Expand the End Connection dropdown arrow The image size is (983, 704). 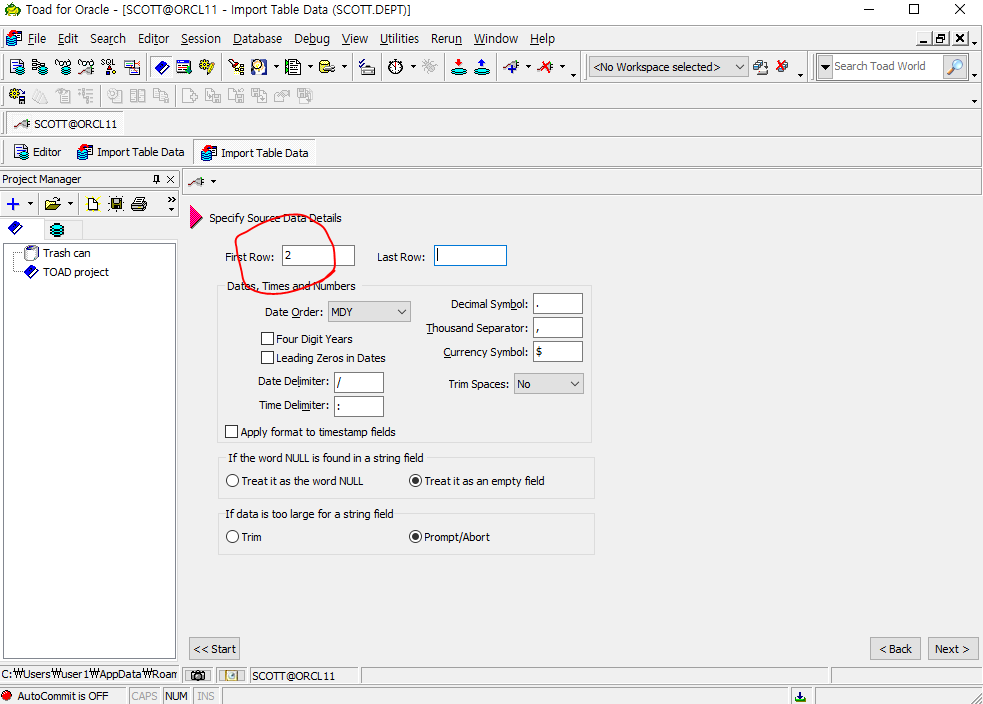562,66
